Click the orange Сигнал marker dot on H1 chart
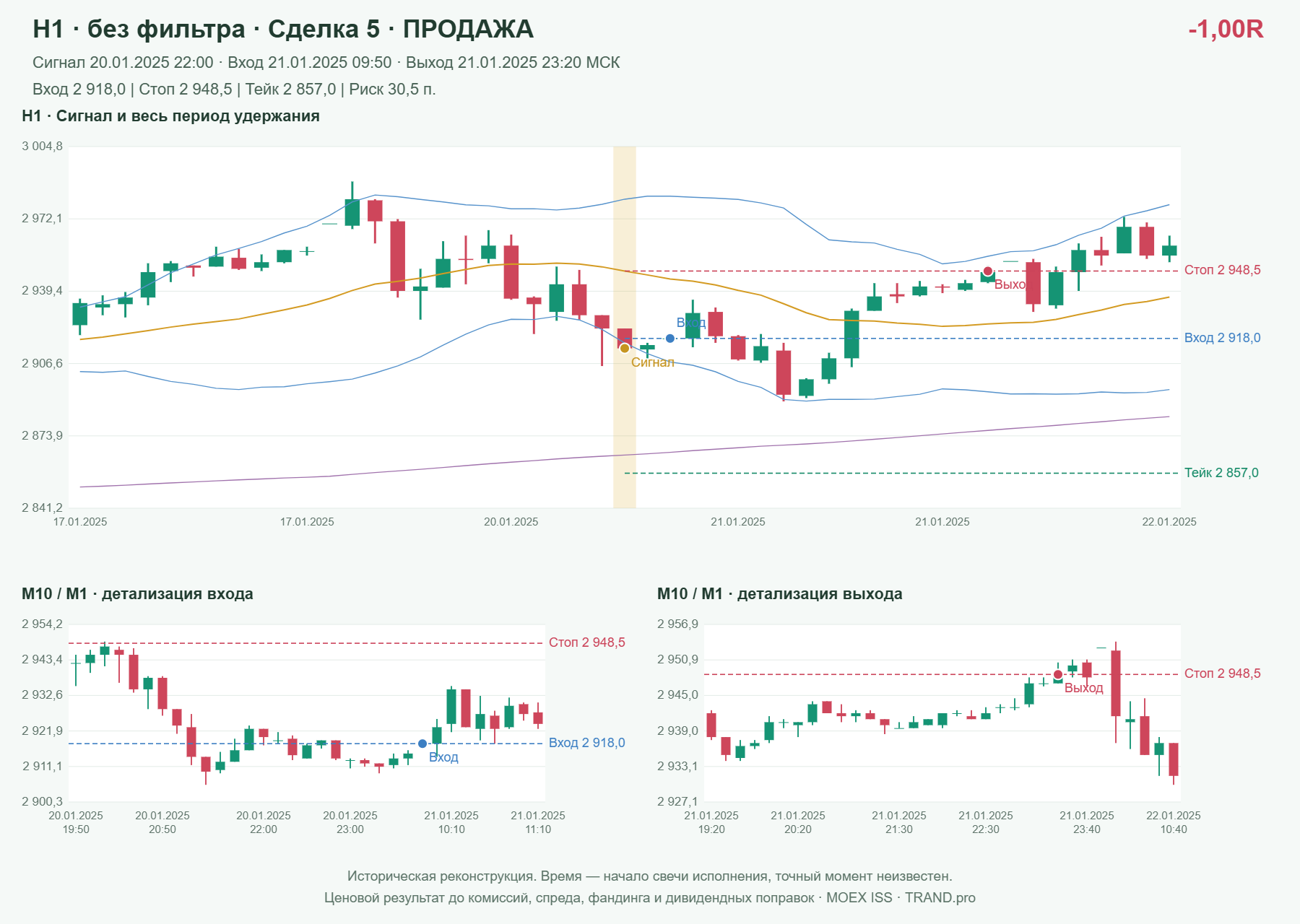The image size is (1300, 924). pyautogui.click(x=625, y=348)
